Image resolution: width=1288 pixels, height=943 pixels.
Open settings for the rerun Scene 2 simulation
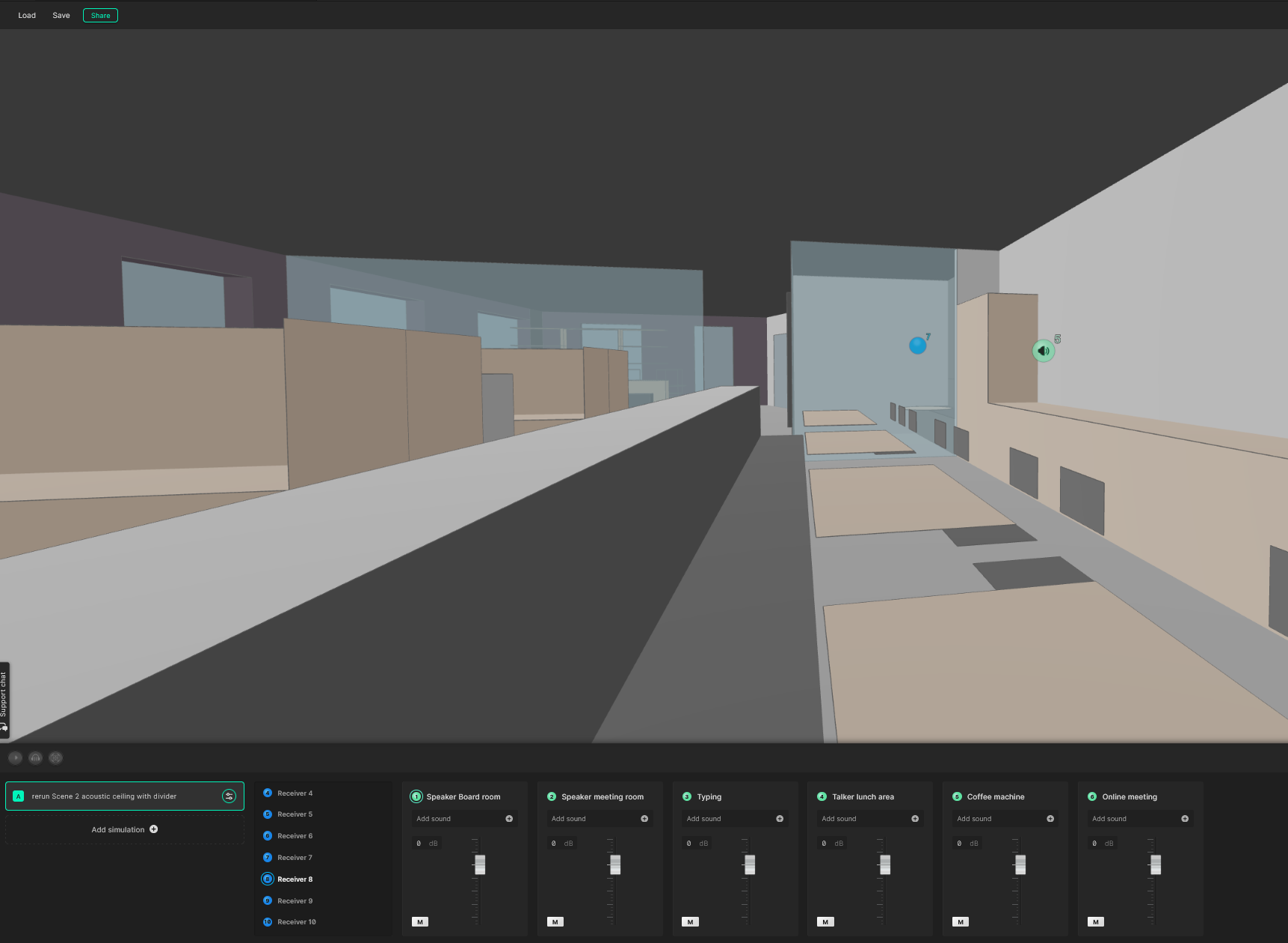point(229,796)
